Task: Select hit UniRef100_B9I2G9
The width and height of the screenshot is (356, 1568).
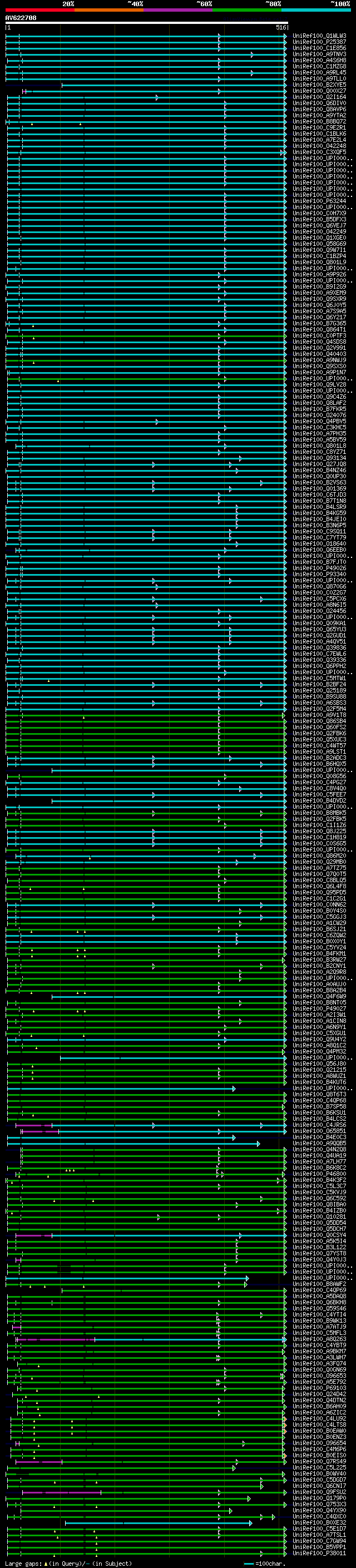Action: pos(319,286)
